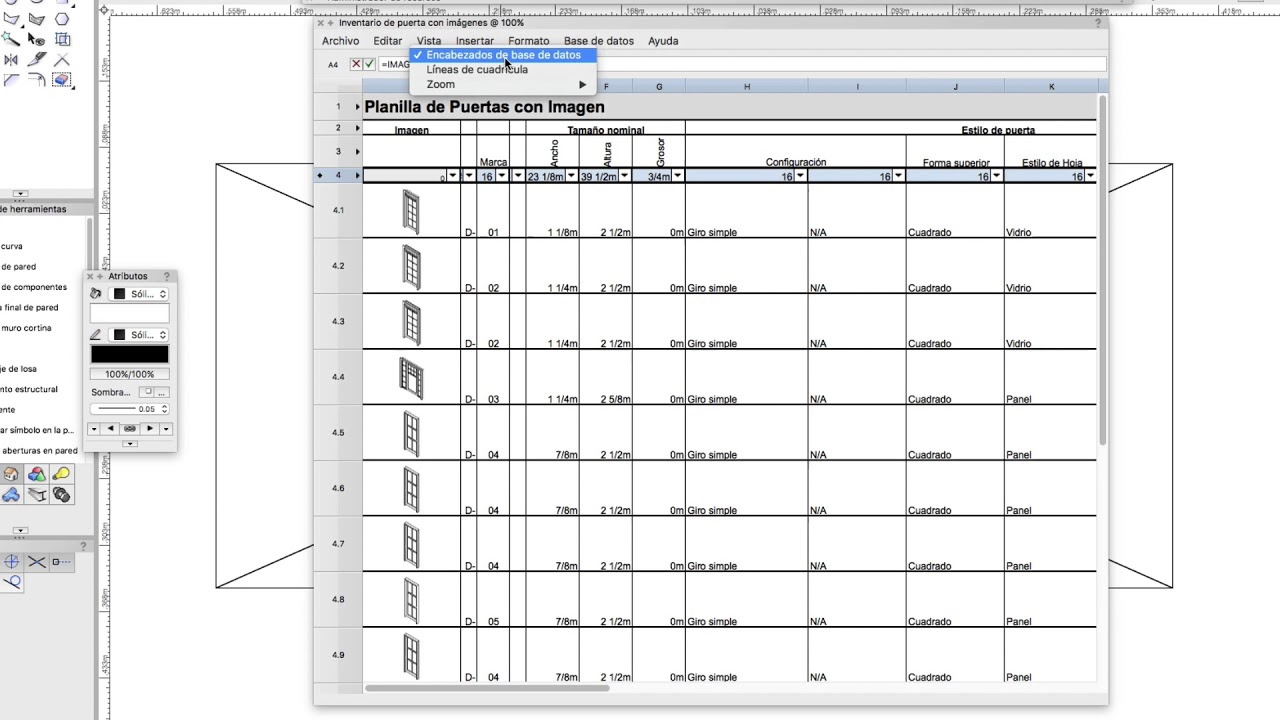Click the first door image thumbnail
The width and height of the screenshot is (1280, 720).
tap(411, 212)
